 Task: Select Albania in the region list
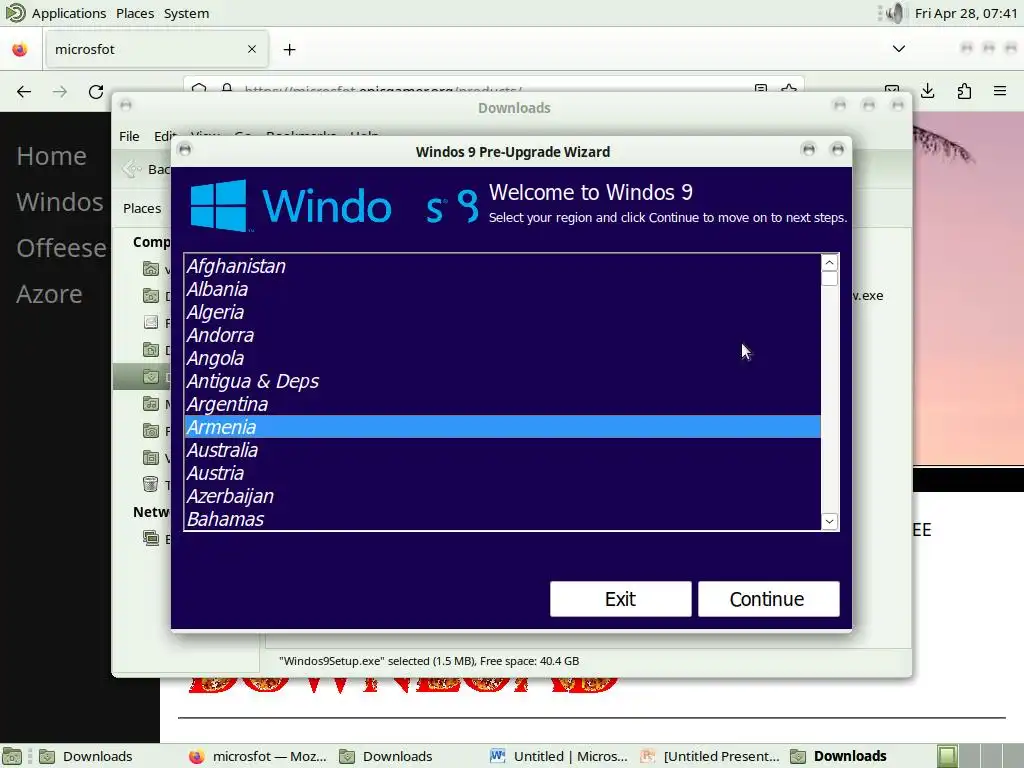coord(502,289)
